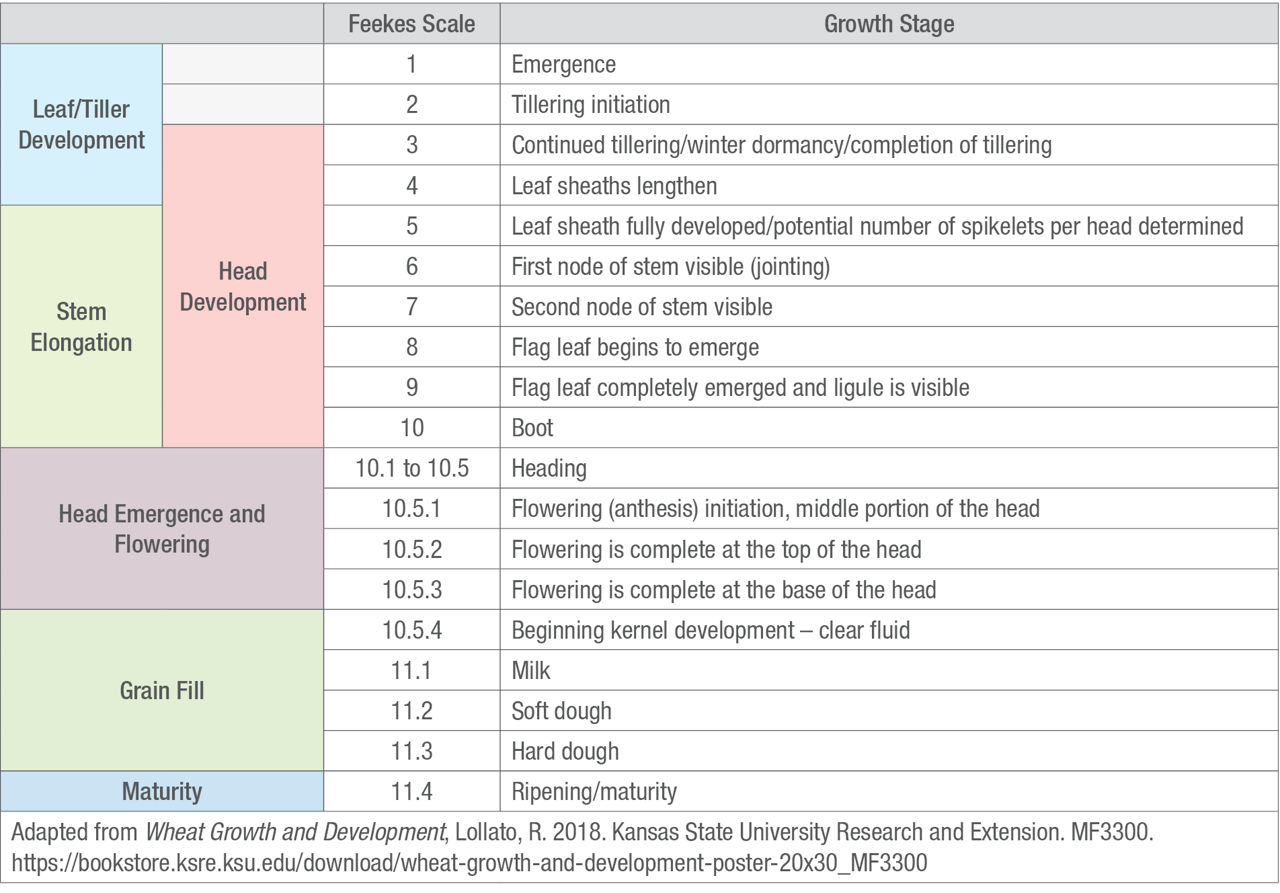Select the 'Heading' growth stage cell

point(549,468)
